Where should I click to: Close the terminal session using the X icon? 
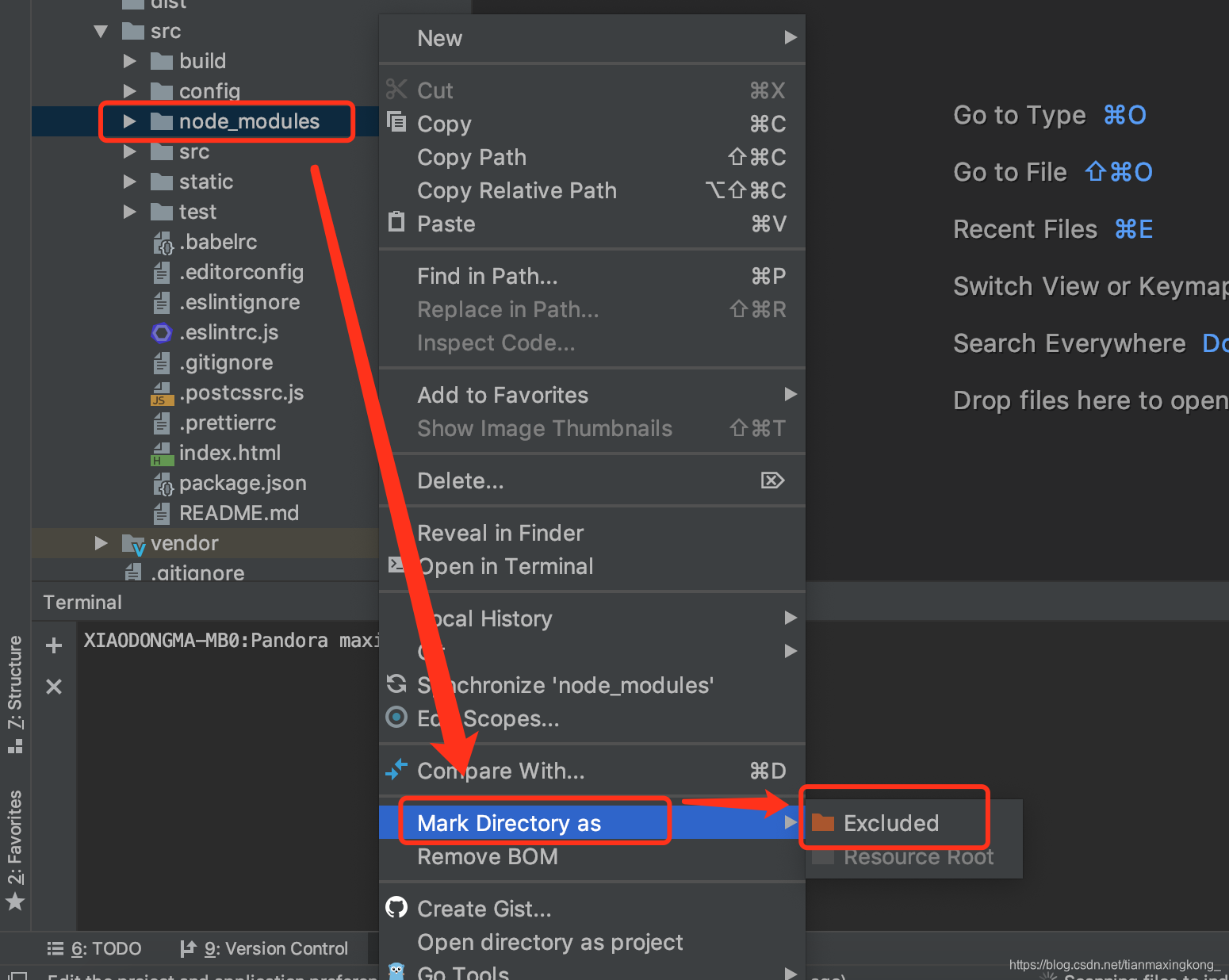53,687
